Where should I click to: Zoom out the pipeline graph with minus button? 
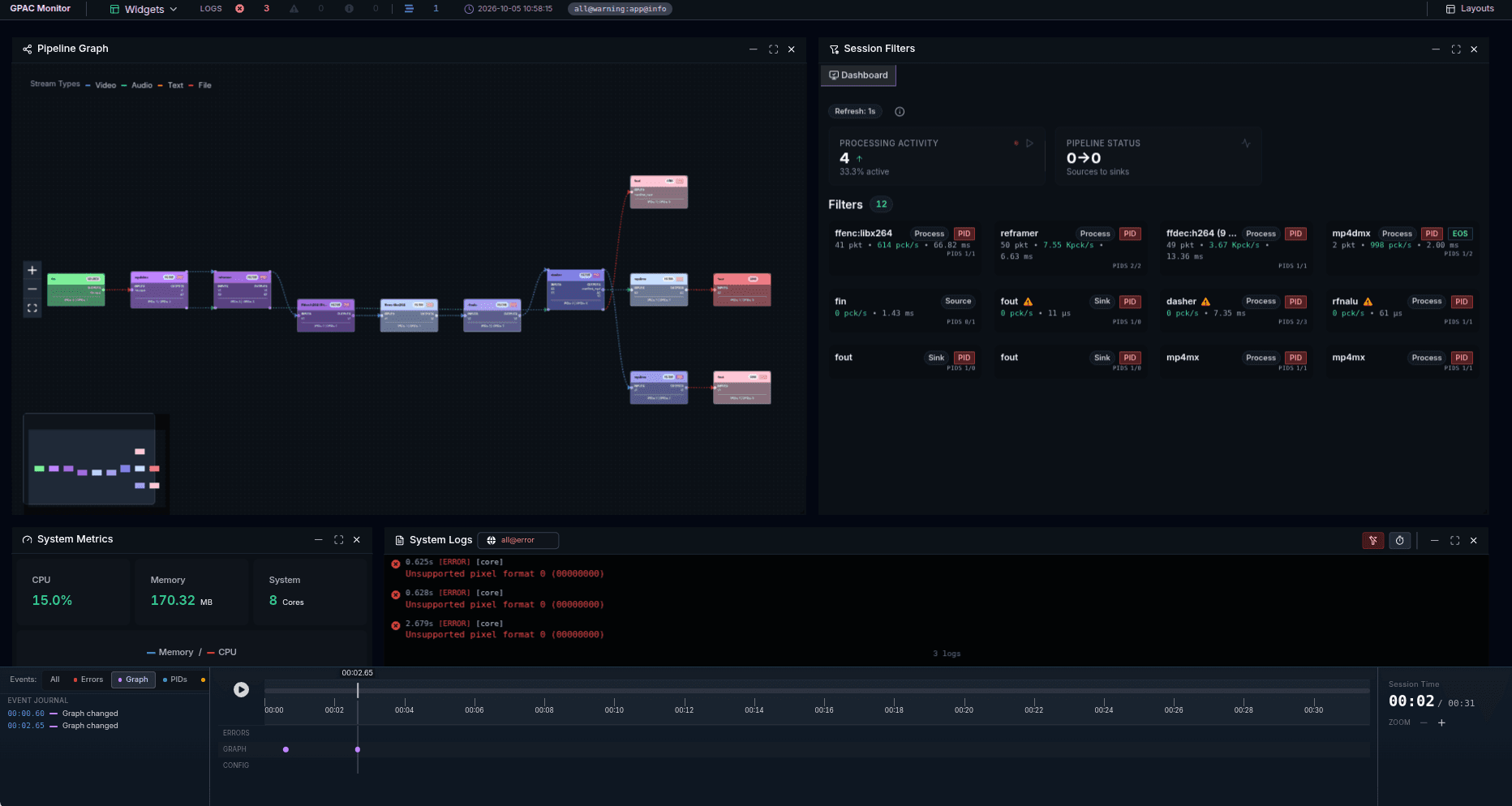click(x=32, y=289)
